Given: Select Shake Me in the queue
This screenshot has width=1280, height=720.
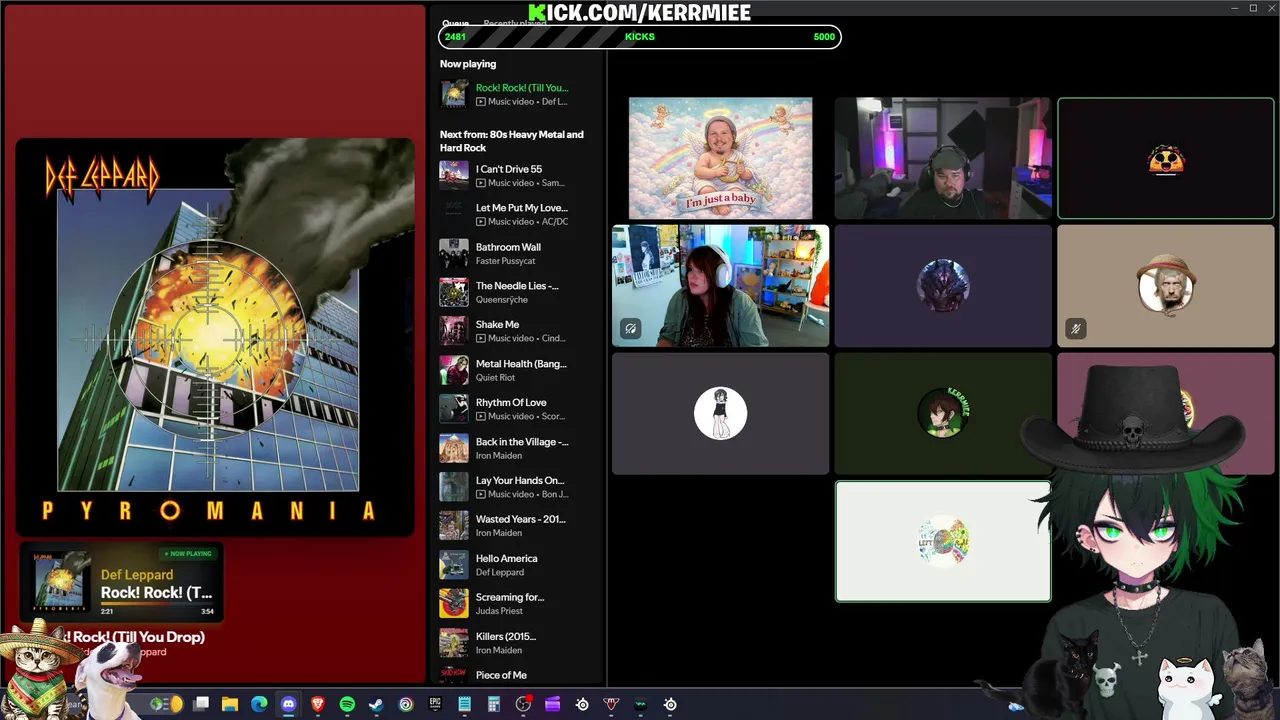Looking at the screenshot, I should 519,331.
